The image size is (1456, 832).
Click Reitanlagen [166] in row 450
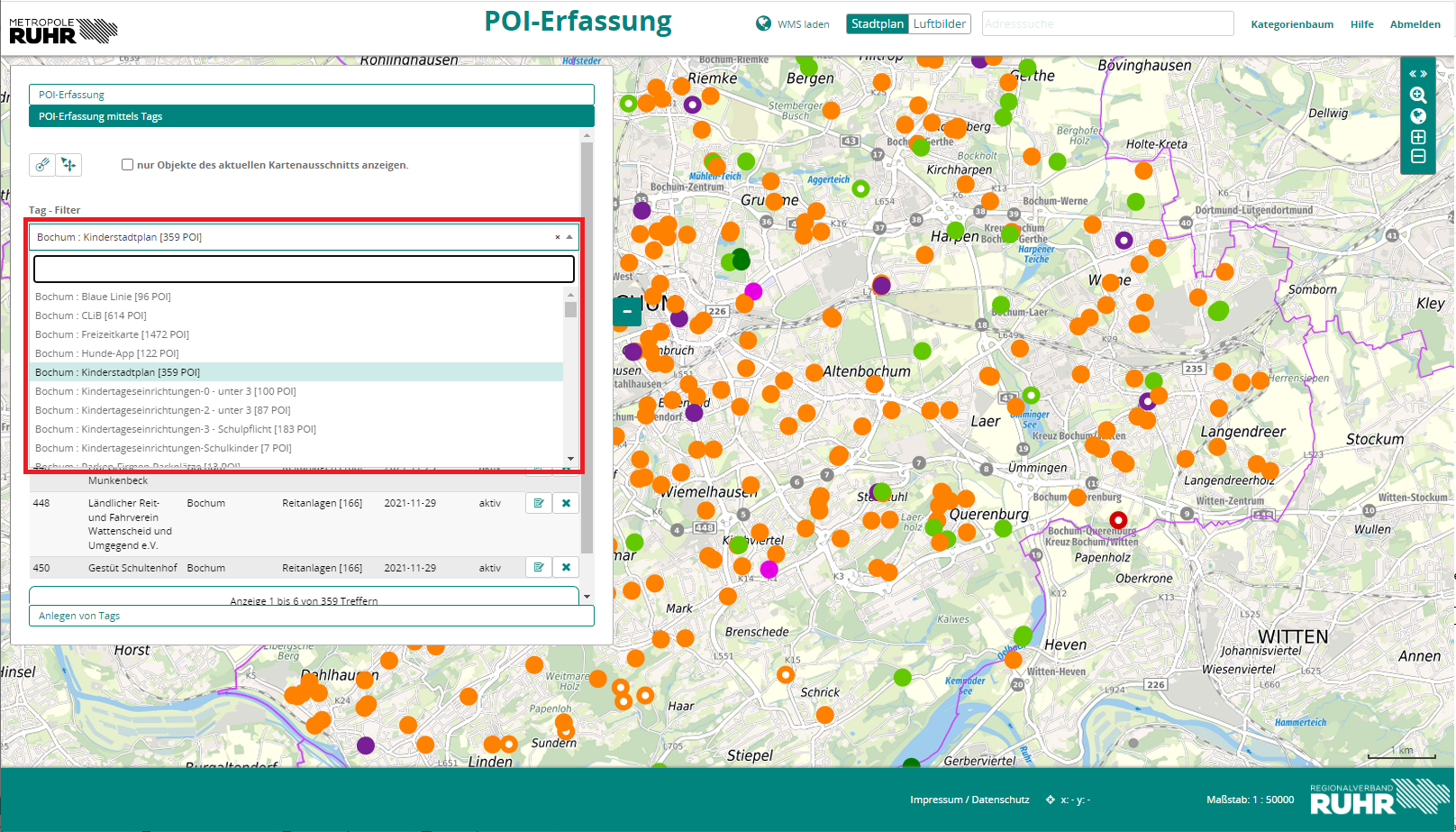(x=322, y=568)
